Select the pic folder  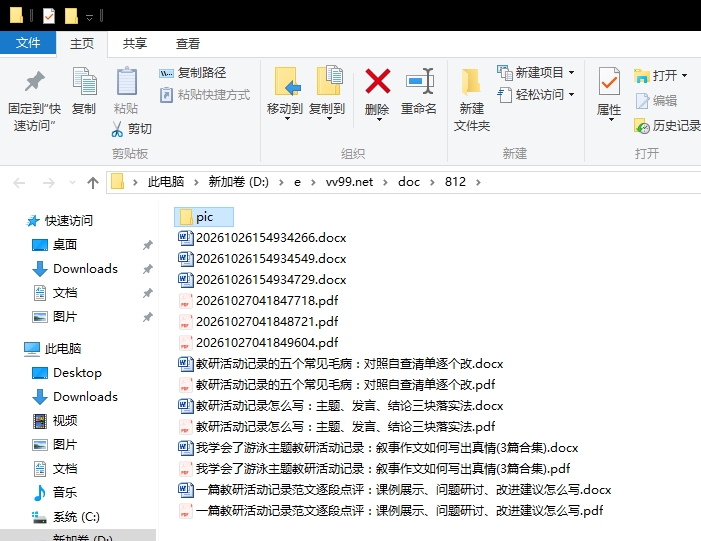click(x=204, y=217)
